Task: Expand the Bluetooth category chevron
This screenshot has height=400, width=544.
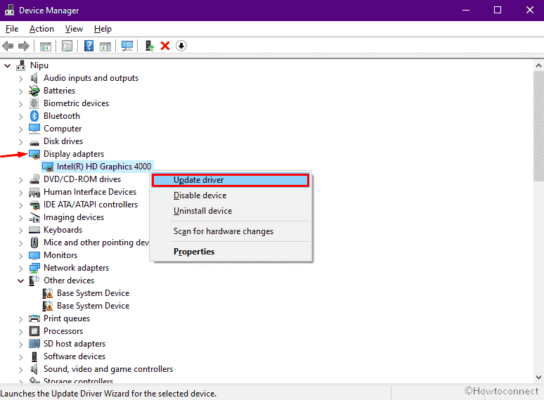Action: click(20, 117)
